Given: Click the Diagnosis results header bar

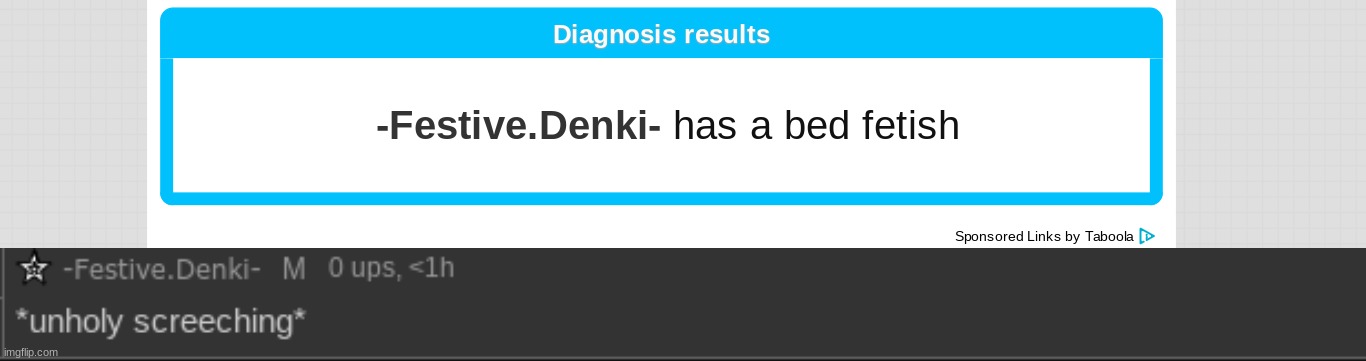Looking at the screenshot, I should 661,34.
